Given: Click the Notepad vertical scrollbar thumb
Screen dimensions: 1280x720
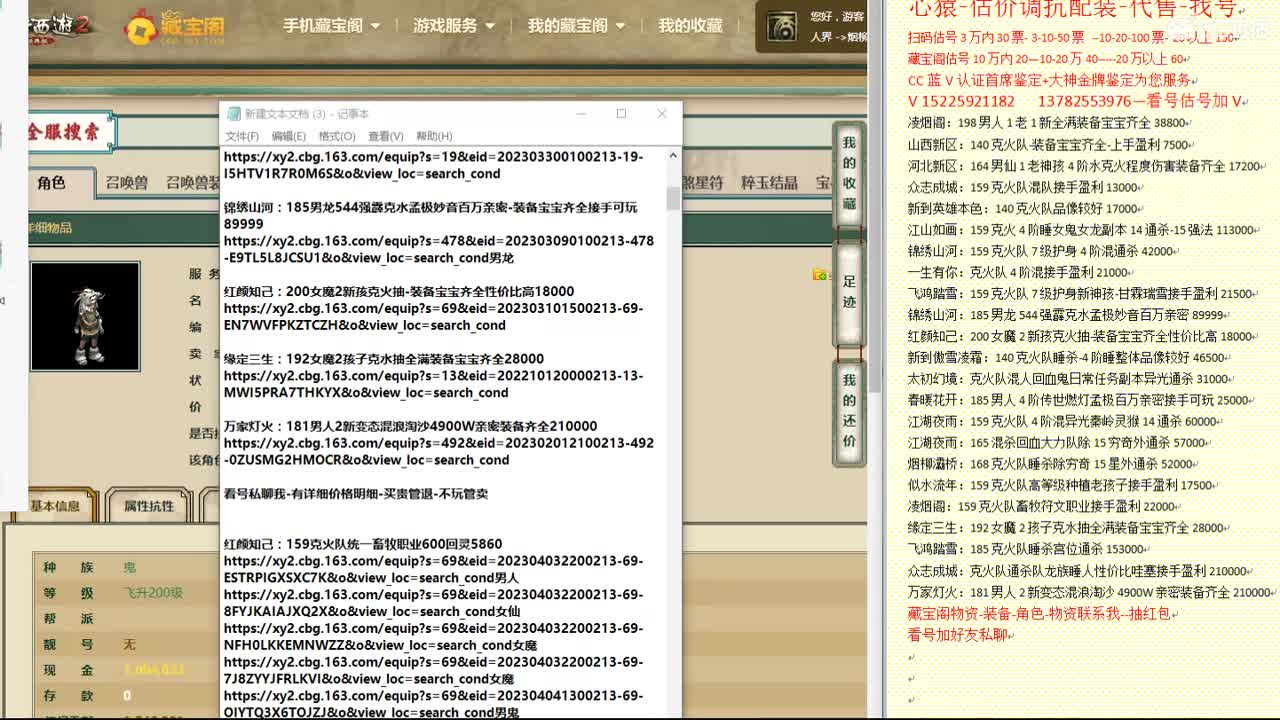Looking at the screenshot, I should point(673,197).
